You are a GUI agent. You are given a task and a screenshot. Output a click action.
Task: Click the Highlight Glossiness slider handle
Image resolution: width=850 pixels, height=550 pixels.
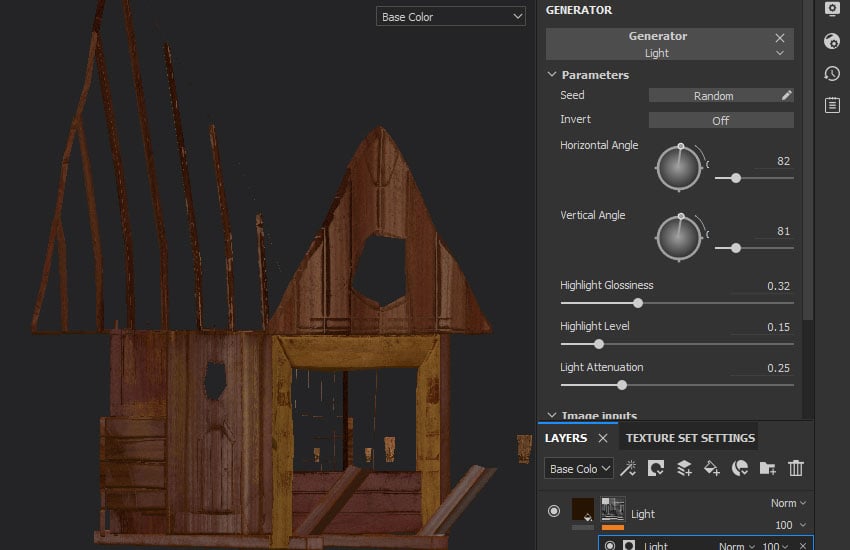tap(638, 303)
